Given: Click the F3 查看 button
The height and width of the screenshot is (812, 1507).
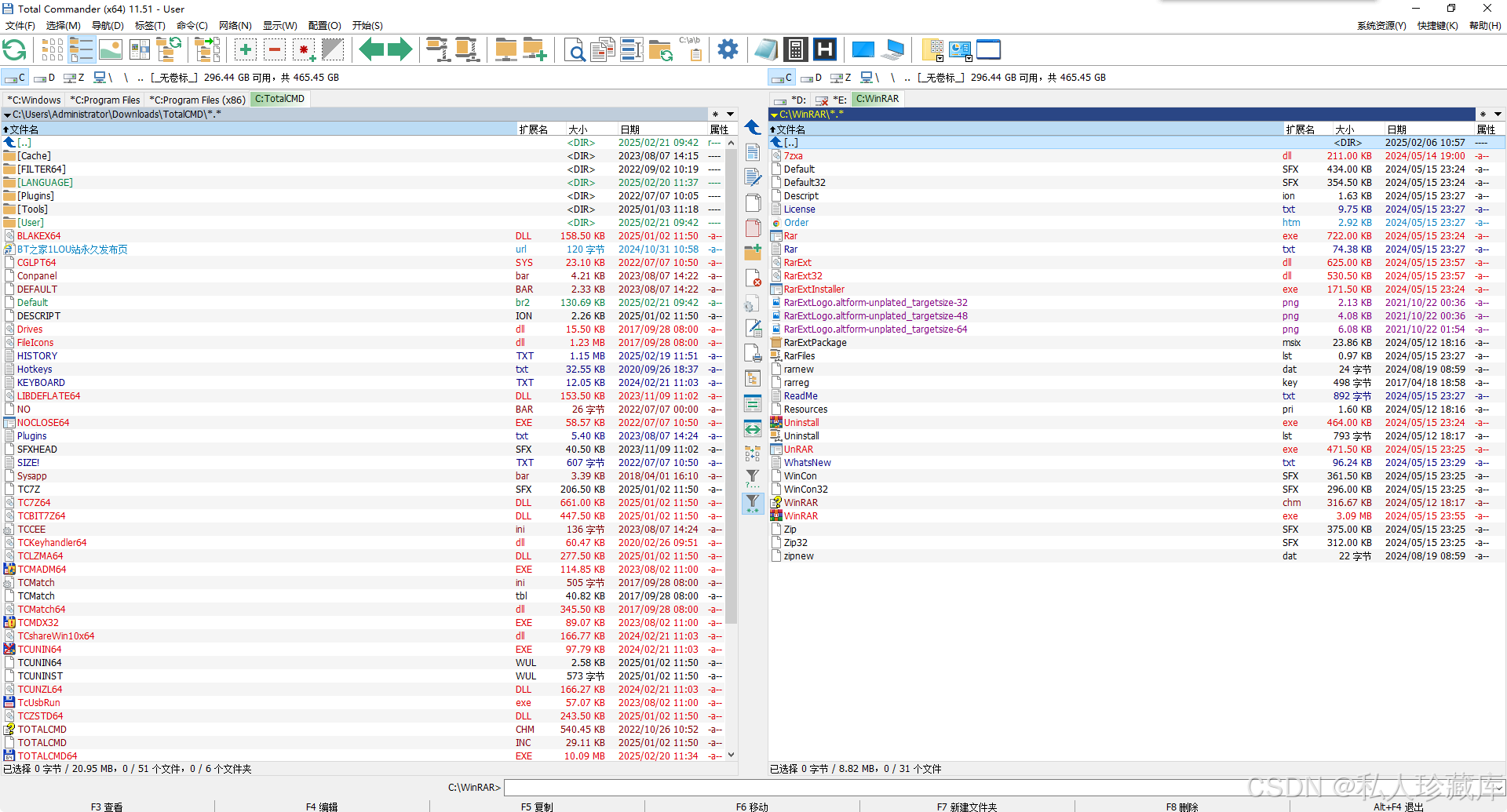Looking at the screenshot, I should [107, 807].
